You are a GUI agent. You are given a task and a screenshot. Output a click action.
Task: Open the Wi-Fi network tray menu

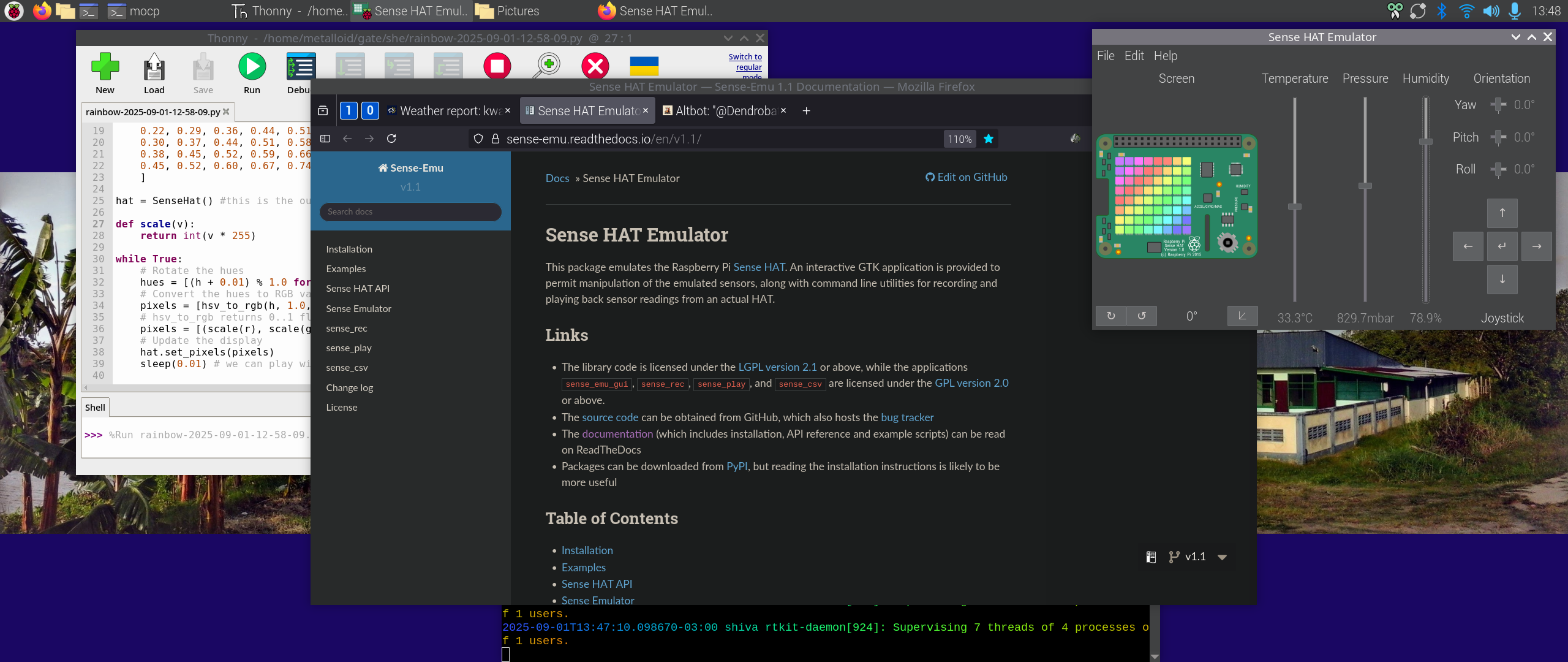coord(1466,11)
